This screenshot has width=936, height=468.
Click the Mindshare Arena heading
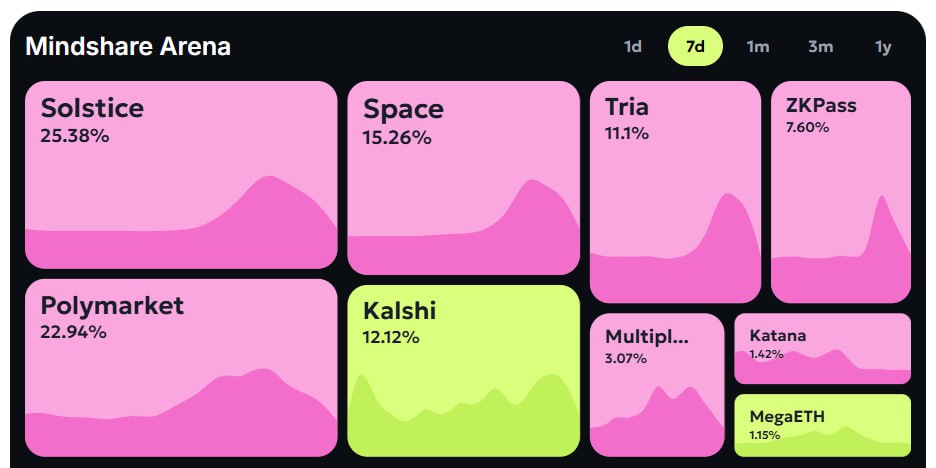pyautogui.click(x=128, y=46)
